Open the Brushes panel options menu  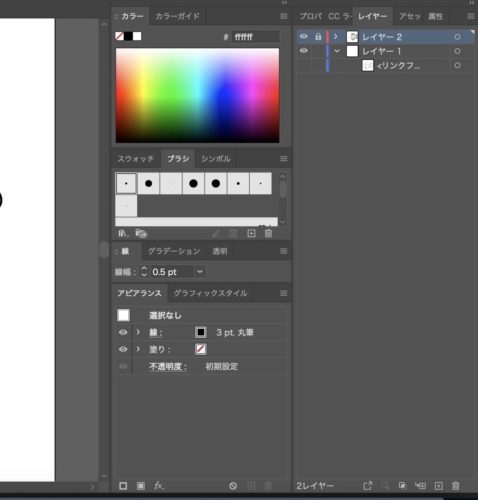click(284, 159)
